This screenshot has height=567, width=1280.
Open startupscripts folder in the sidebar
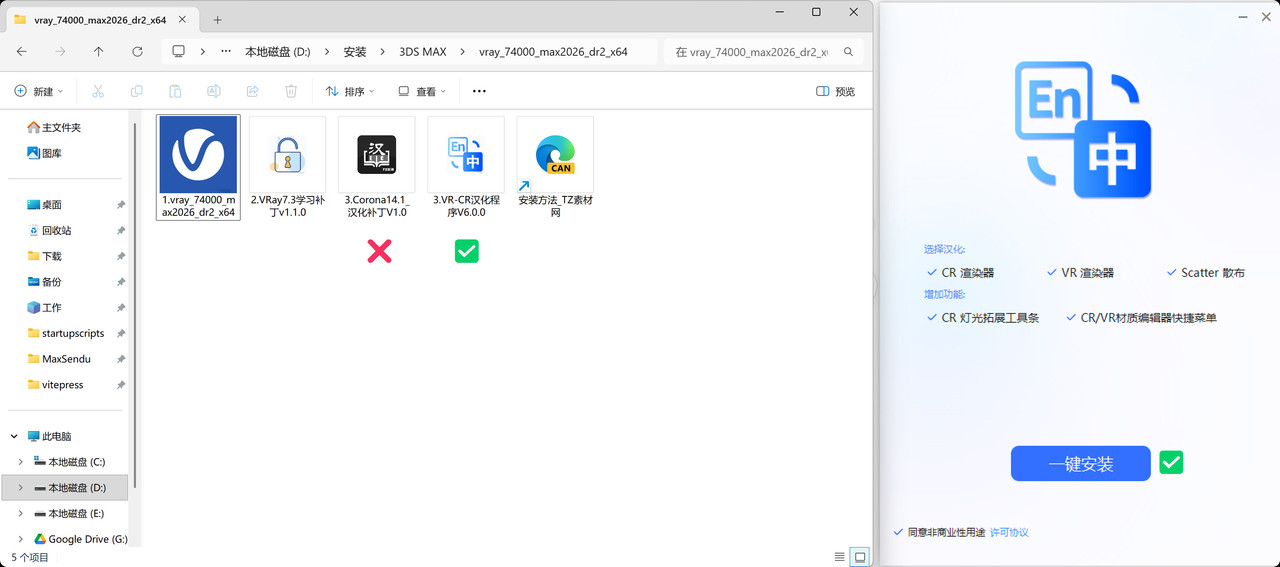coord(66,333)
